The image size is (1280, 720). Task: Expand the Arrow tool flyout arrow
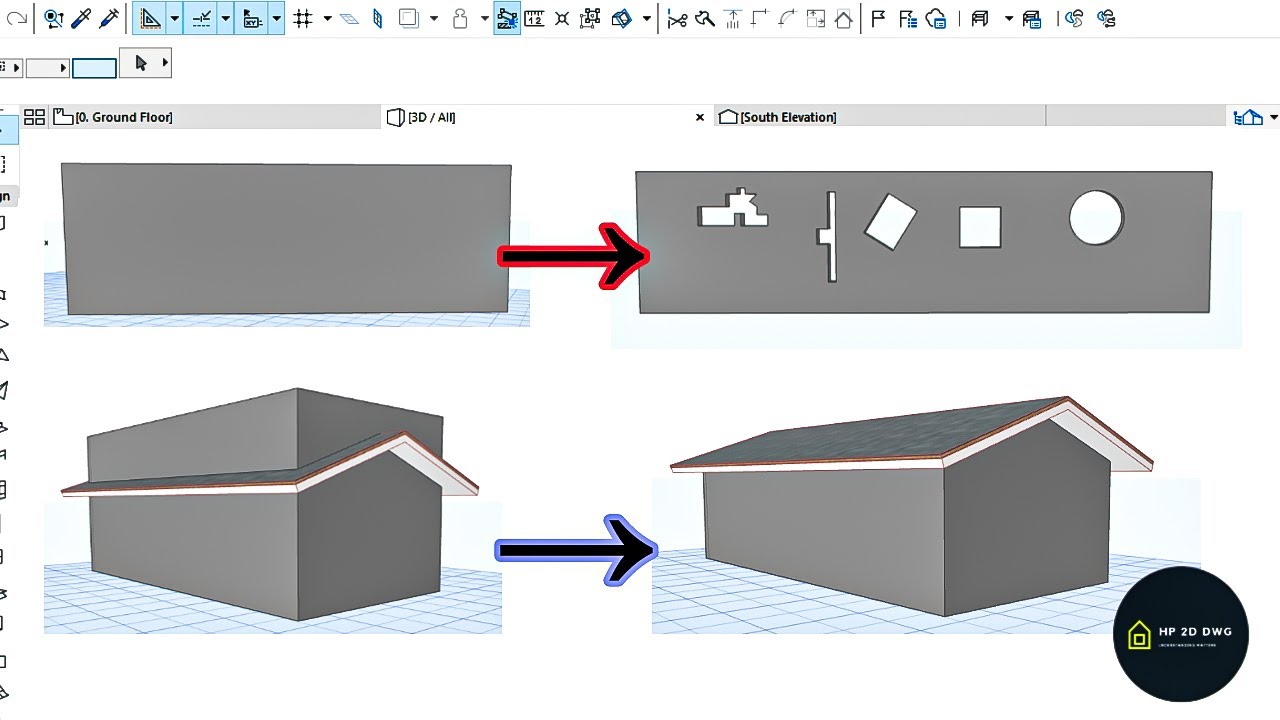click(165, 64)
